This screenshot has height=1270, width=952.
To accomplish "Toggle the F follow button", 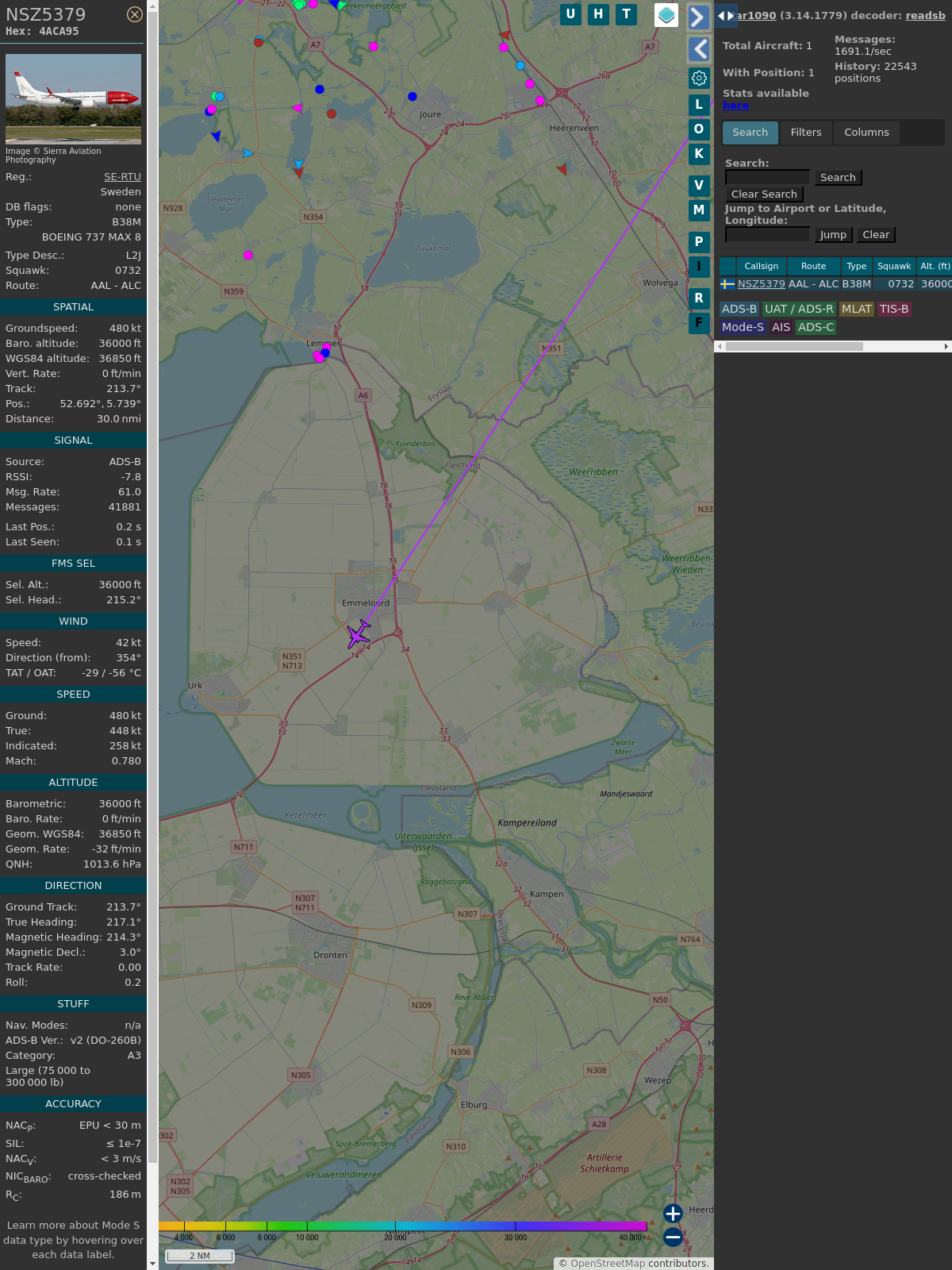I will pos(699,323).
